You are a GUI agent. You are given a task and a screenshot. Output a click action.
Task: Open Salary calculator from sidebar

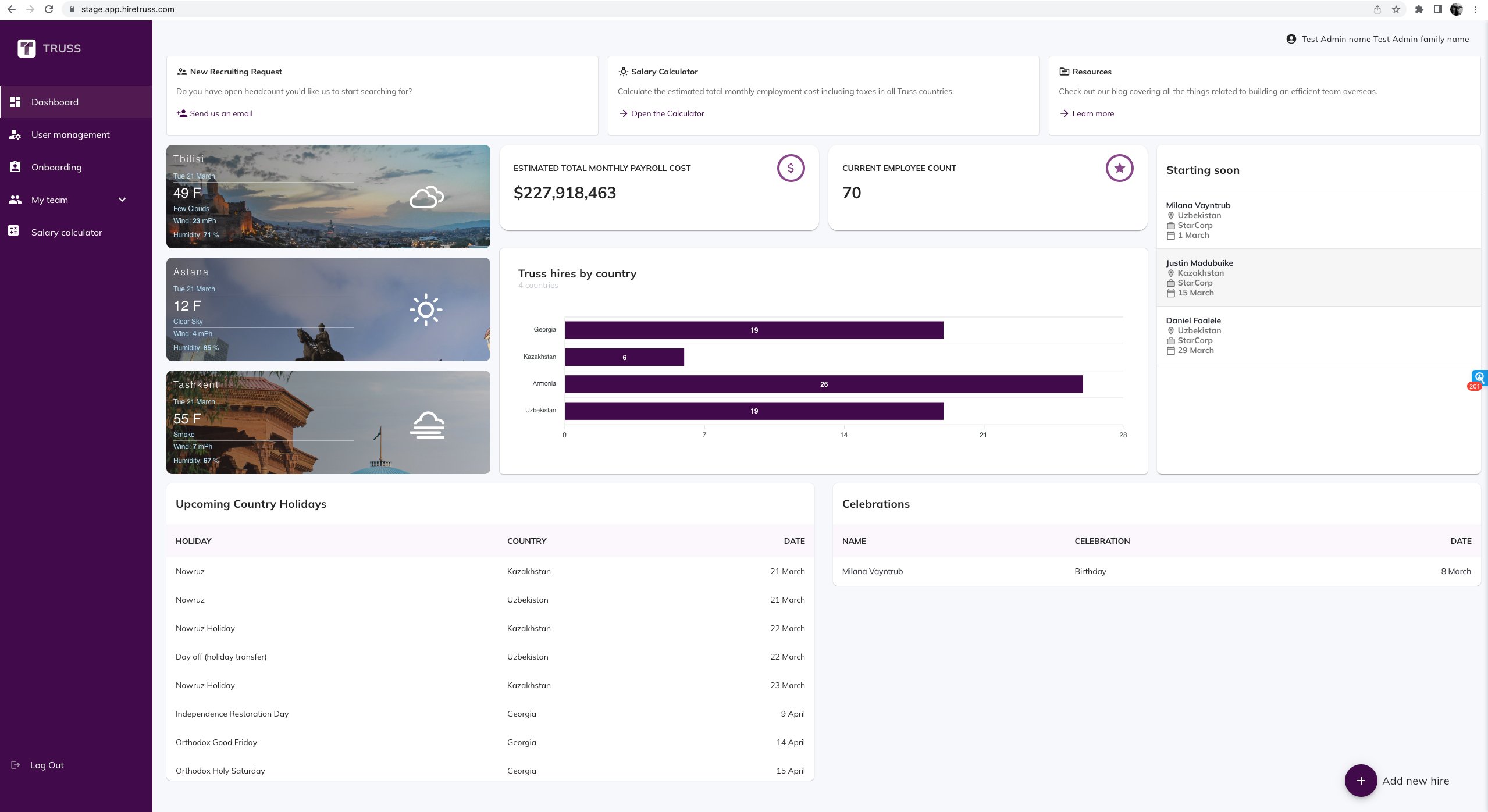[66, 232]
